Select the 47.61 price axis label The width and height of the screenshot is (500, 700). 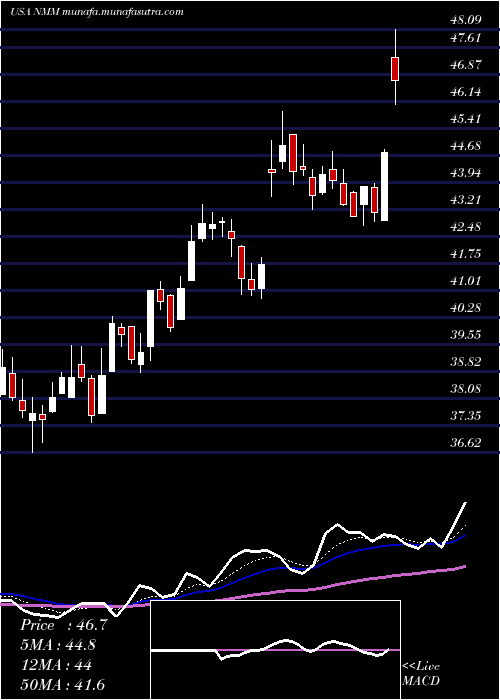tap(467, 38)
